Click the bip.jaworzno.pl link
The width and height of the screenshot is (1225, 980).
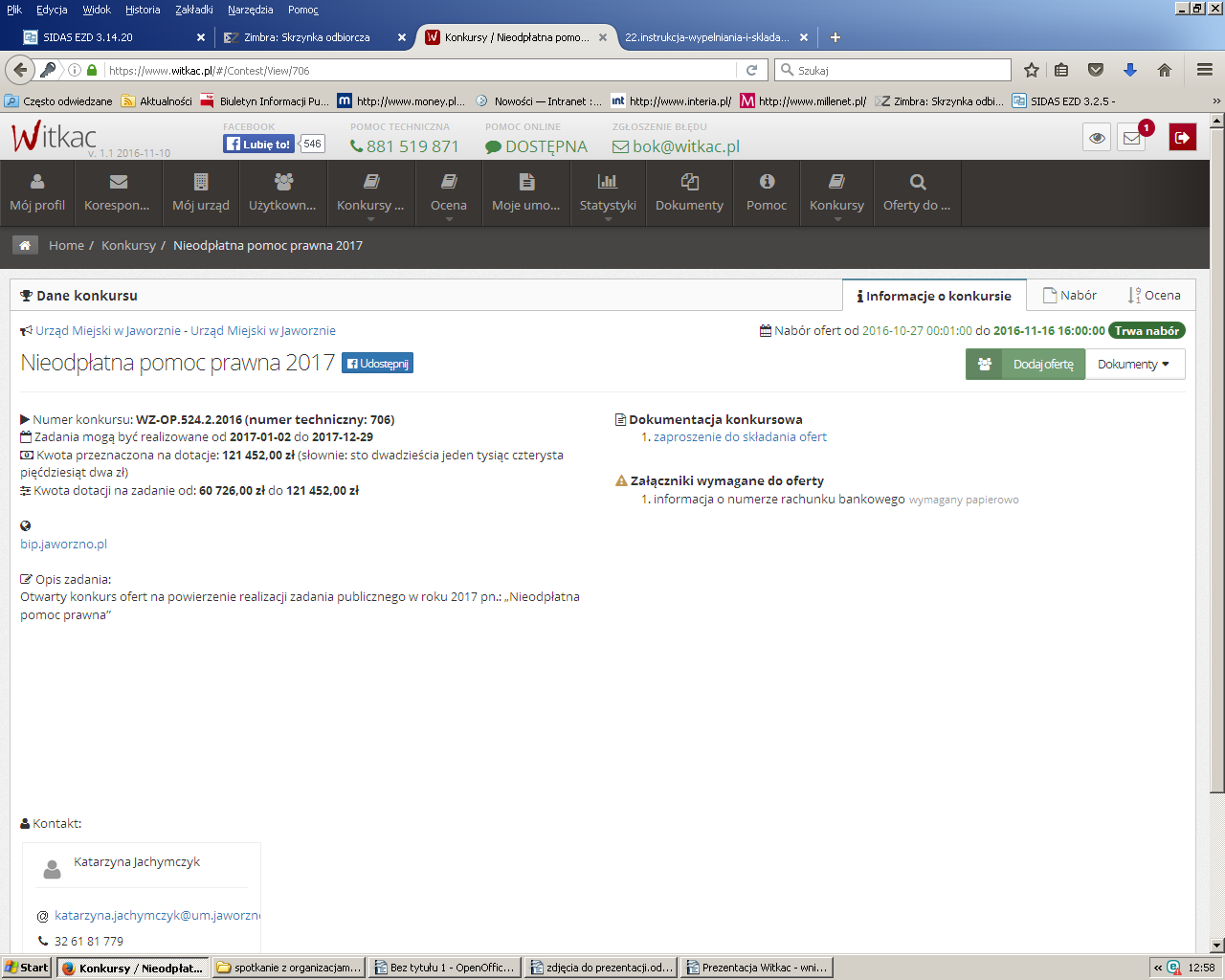(x=63, y=544)
